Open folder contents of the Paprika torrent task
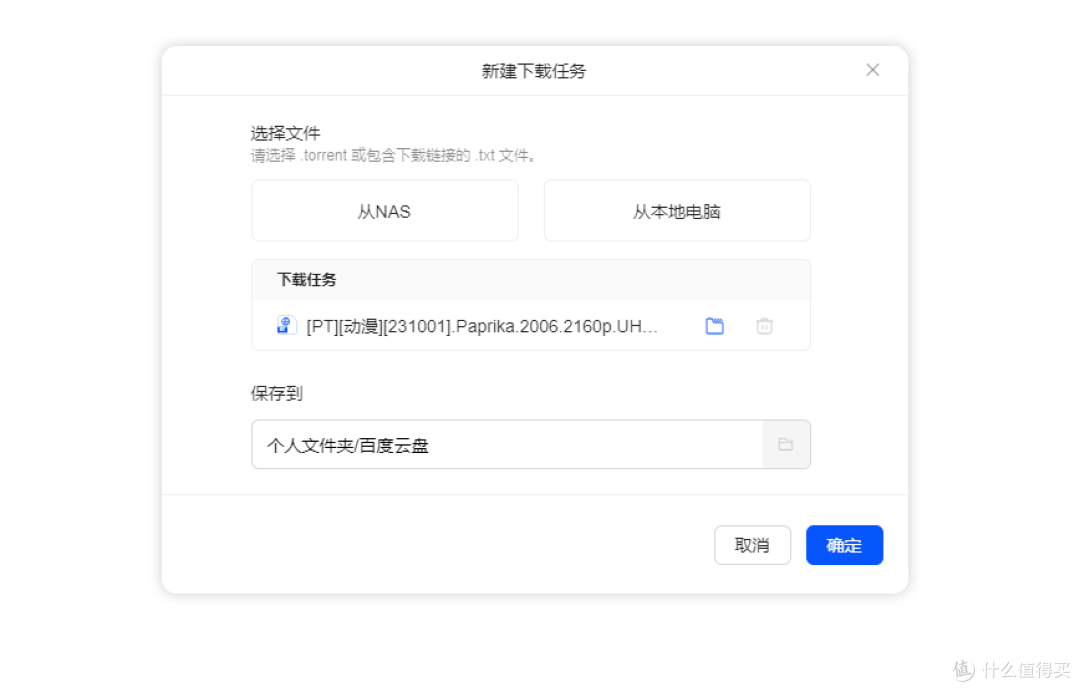Viewport: 1080px width, 692px height. [x=714, y=325]
